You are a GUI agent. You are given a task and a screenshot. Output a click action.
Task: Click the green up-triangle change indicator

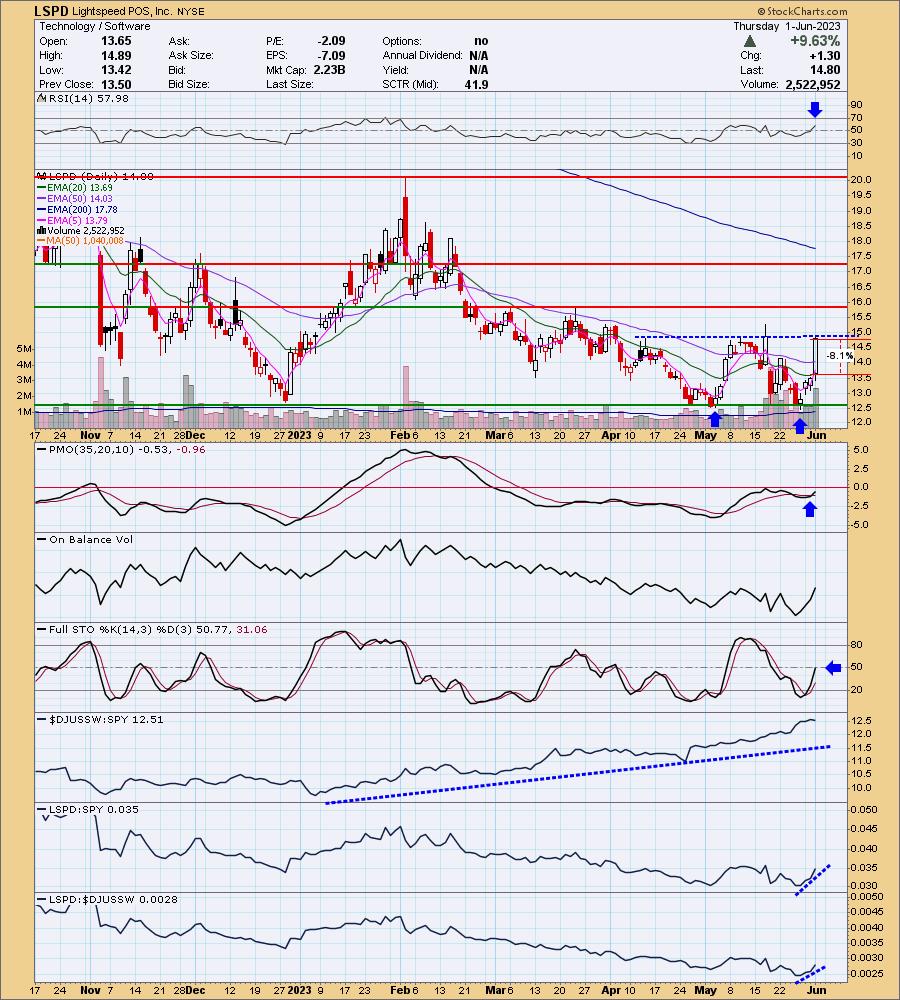[x=750, y=41]
